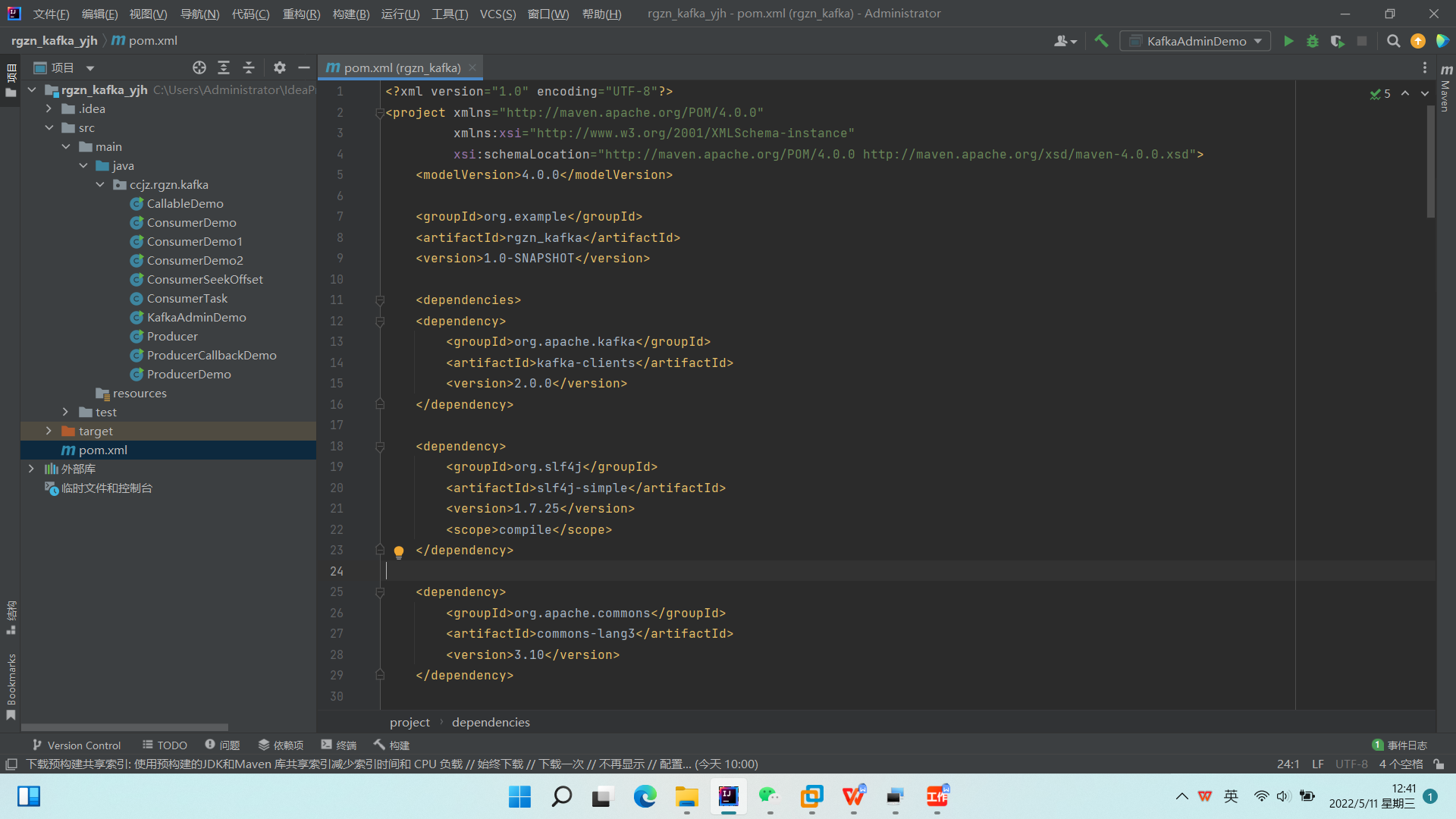
Task: Select opened file locator icon
Action: click(x=199, y=67)
